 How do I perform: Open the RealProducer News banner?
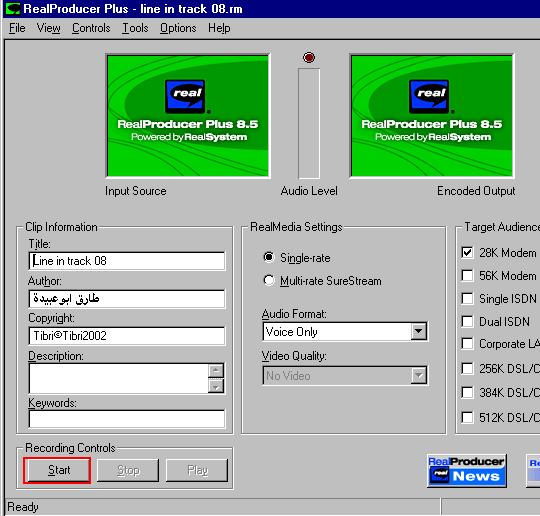coord(466,471)
